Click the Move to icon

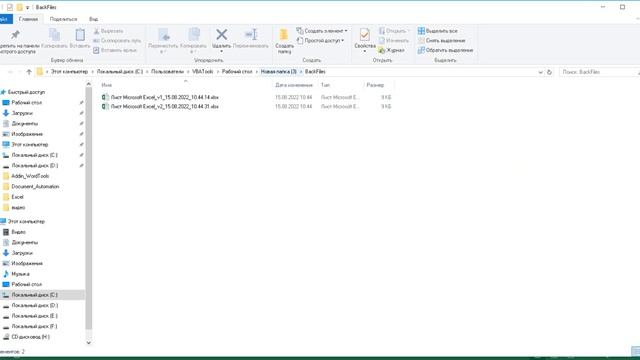coord(164,35)
